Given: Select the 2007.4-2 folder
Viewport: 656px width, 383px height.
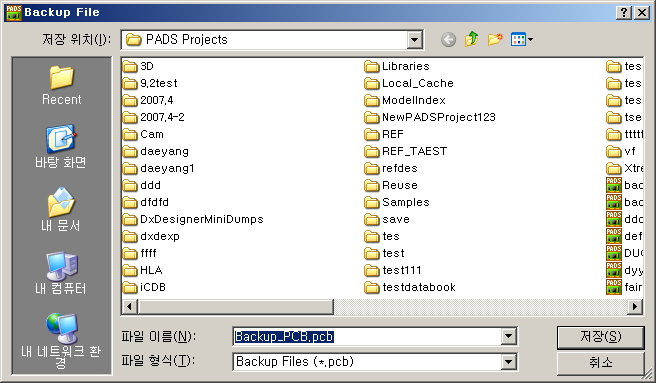Looking at the screenshot, I should pyautogui.click(x=154, y=117).
